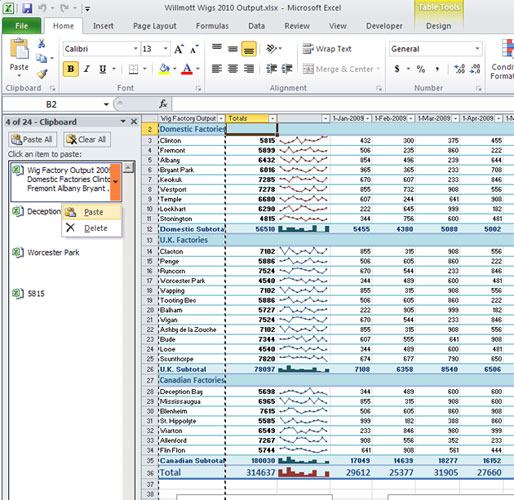Open the Font group dialog launcher

pyautogui.click(x=198, y=88)
